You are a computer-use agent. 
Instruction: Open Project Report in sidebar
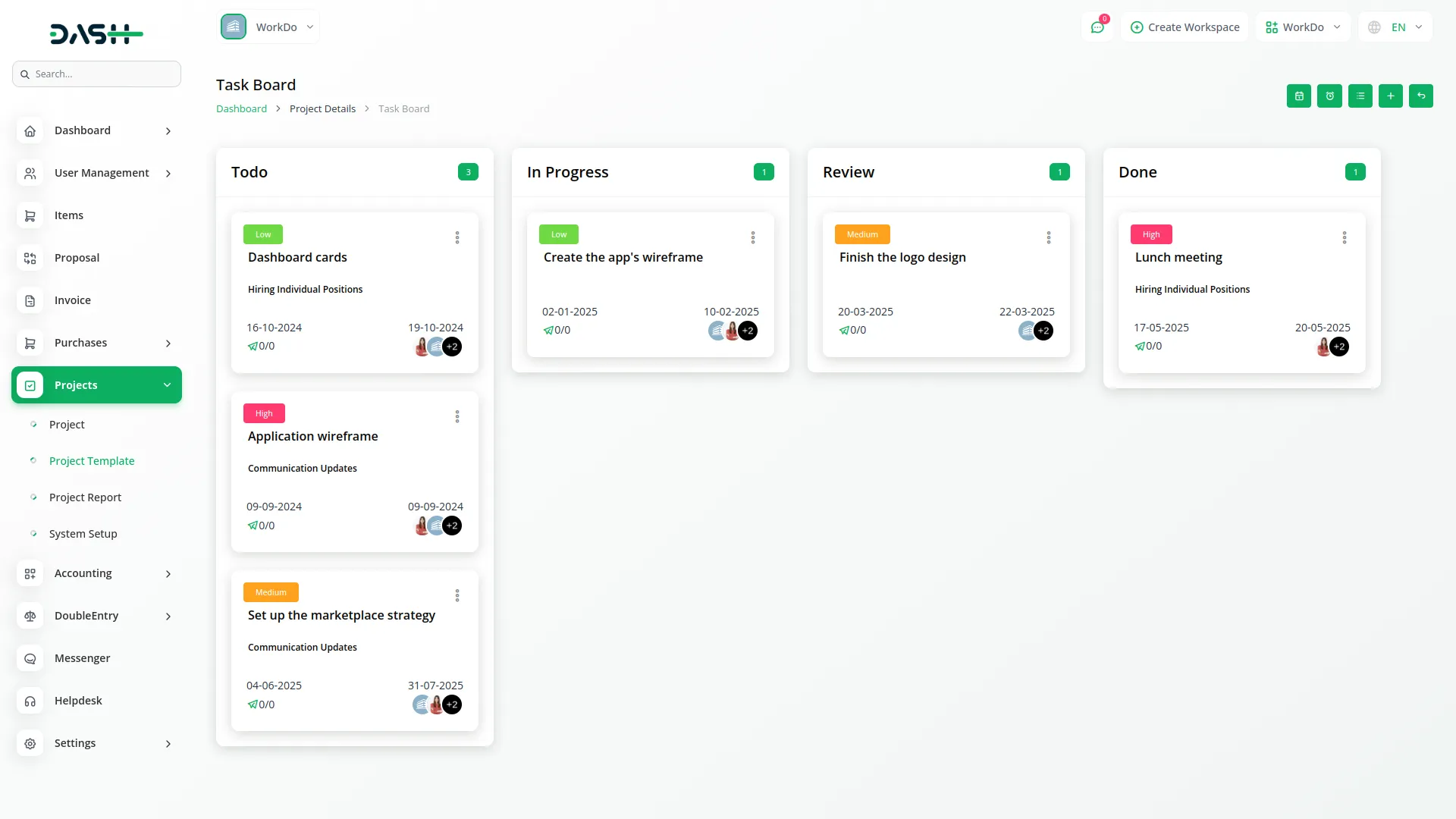click(x=85, y=497)
